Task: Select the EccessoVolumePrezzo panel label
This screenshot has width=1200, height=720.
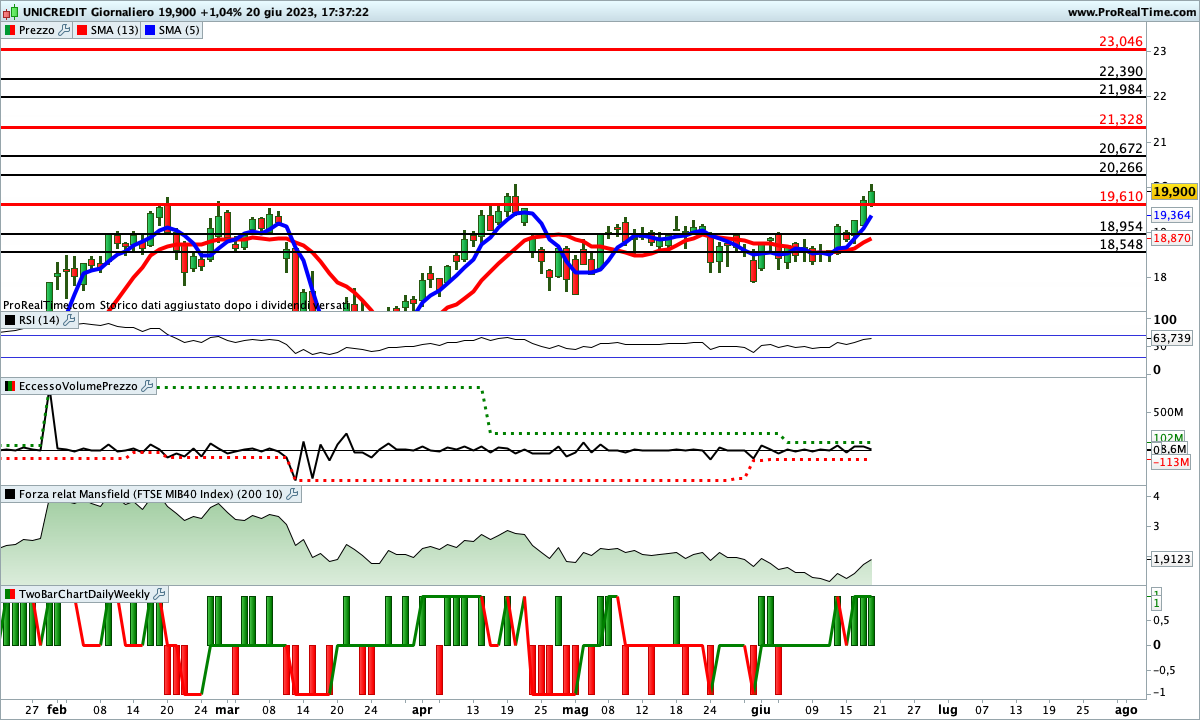Action: (x=79, y=386)
